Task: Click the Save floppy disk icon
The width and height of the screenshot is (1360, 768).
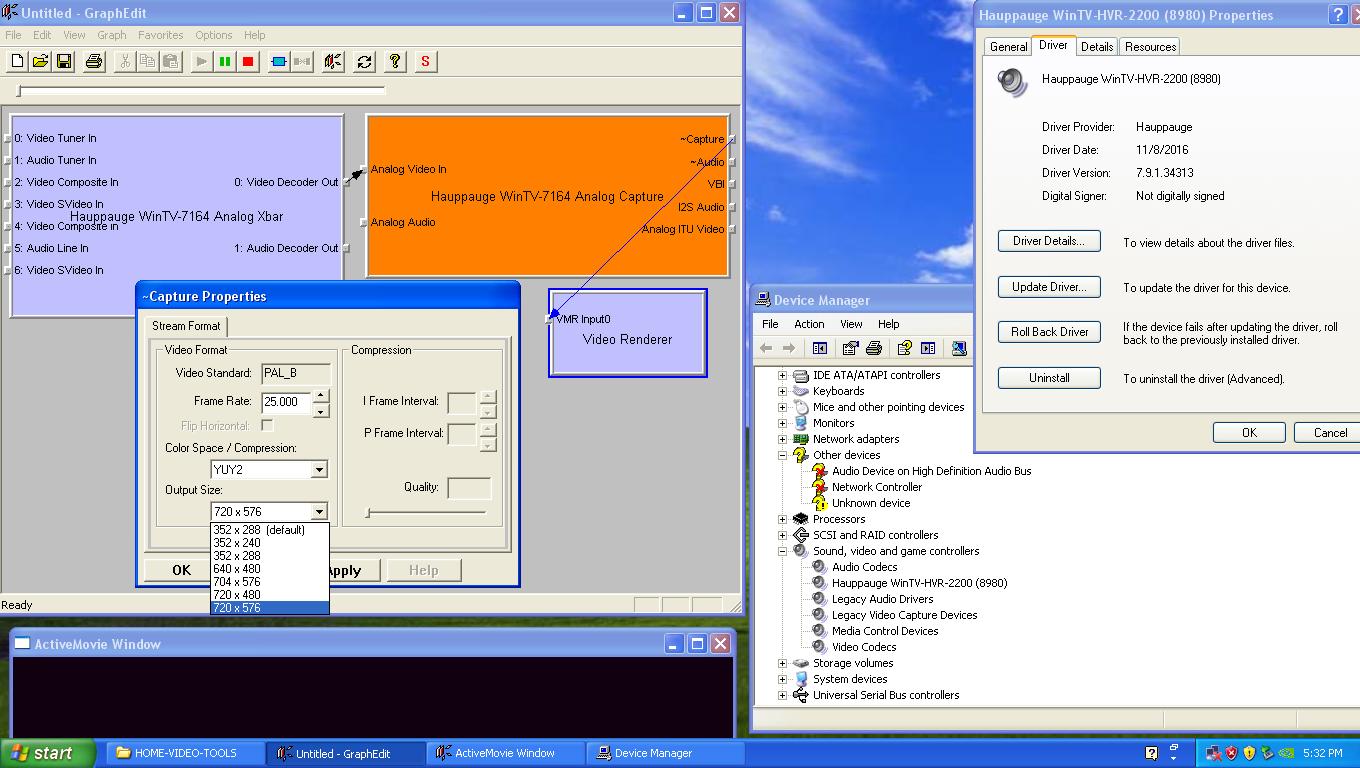Action: [63, 62]
